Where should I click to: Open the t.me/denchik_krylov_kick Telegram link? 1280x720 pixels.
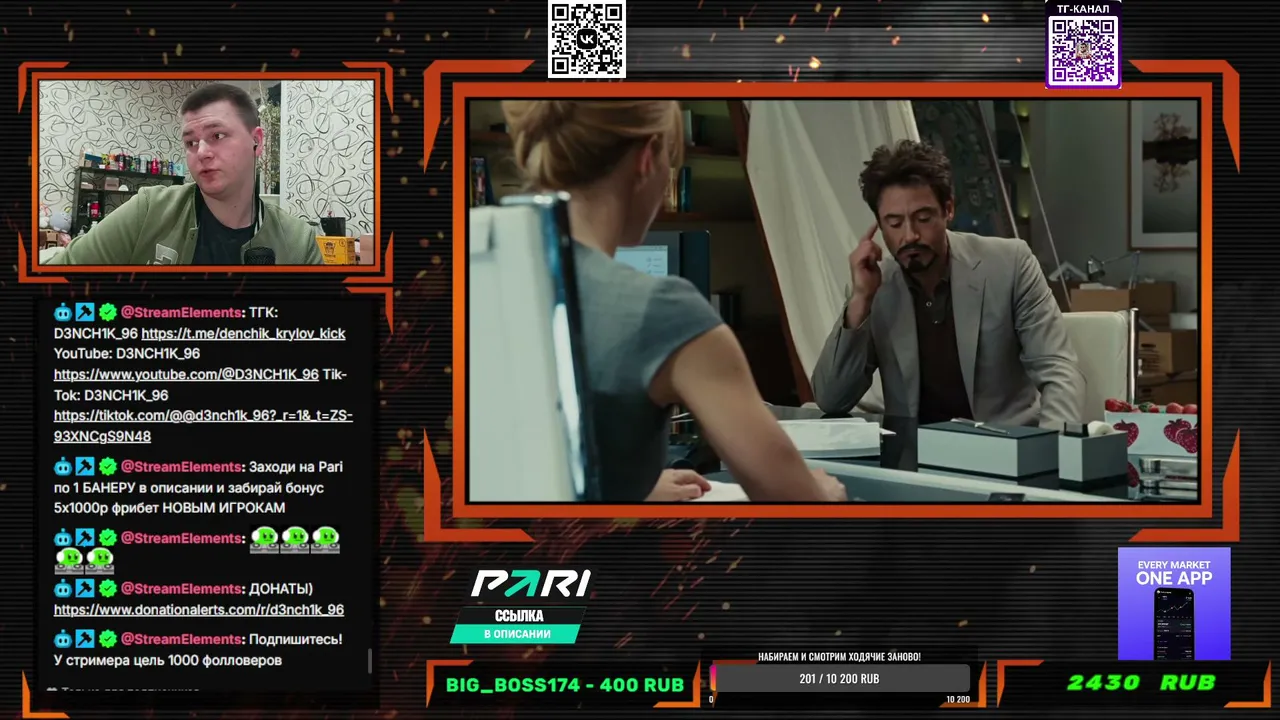coord(243,334)
